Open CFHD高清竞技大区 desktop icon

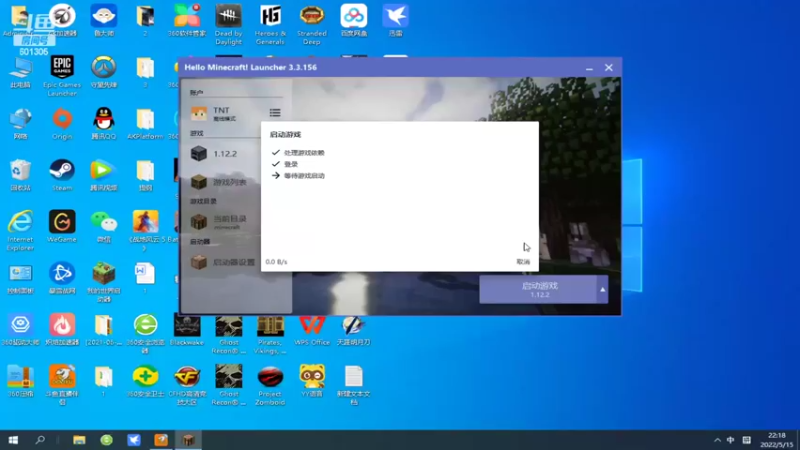point(187,385)
